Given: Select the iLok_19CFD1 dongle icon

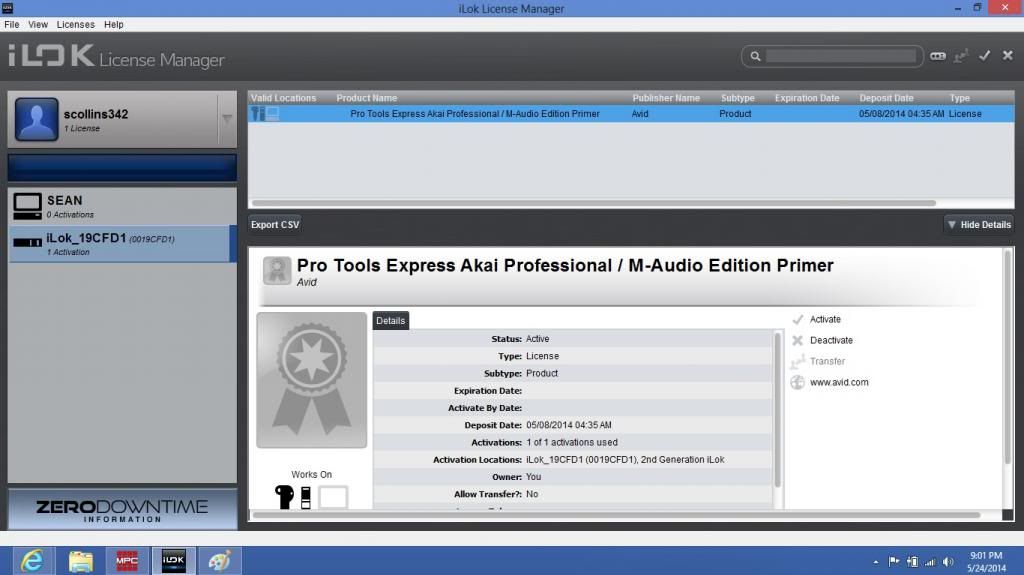Looking at the screenshot, I should pyautogui.click(x=27, y=242).
